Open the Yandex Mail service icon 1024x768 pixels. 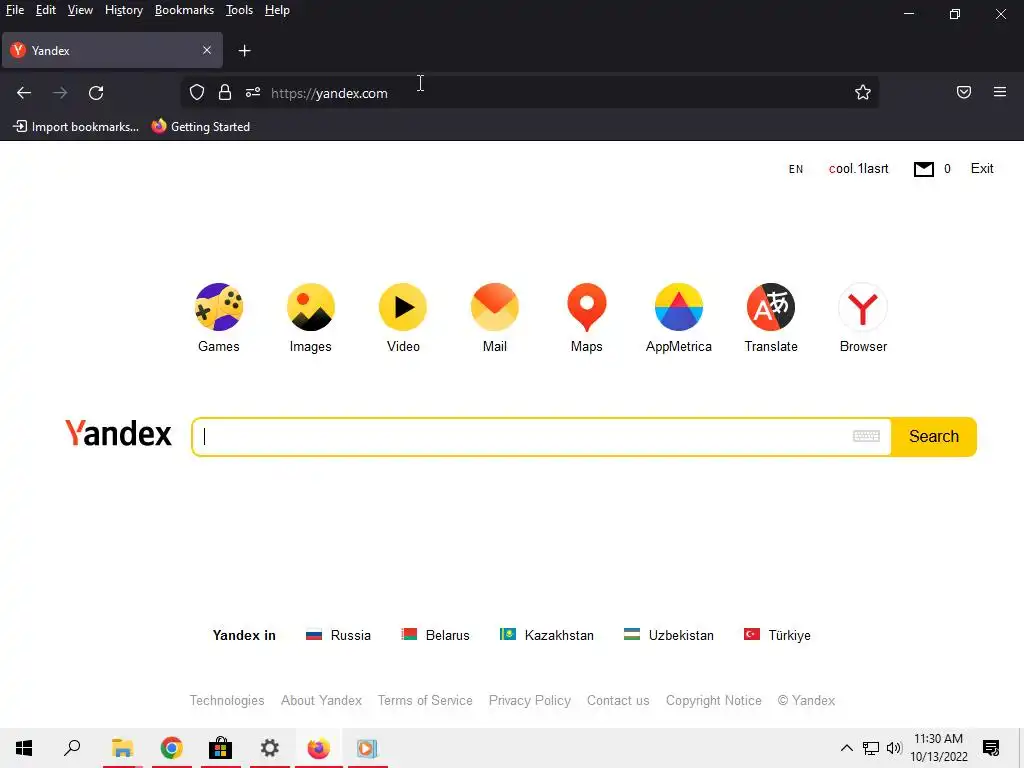click(x=494, y=307)
